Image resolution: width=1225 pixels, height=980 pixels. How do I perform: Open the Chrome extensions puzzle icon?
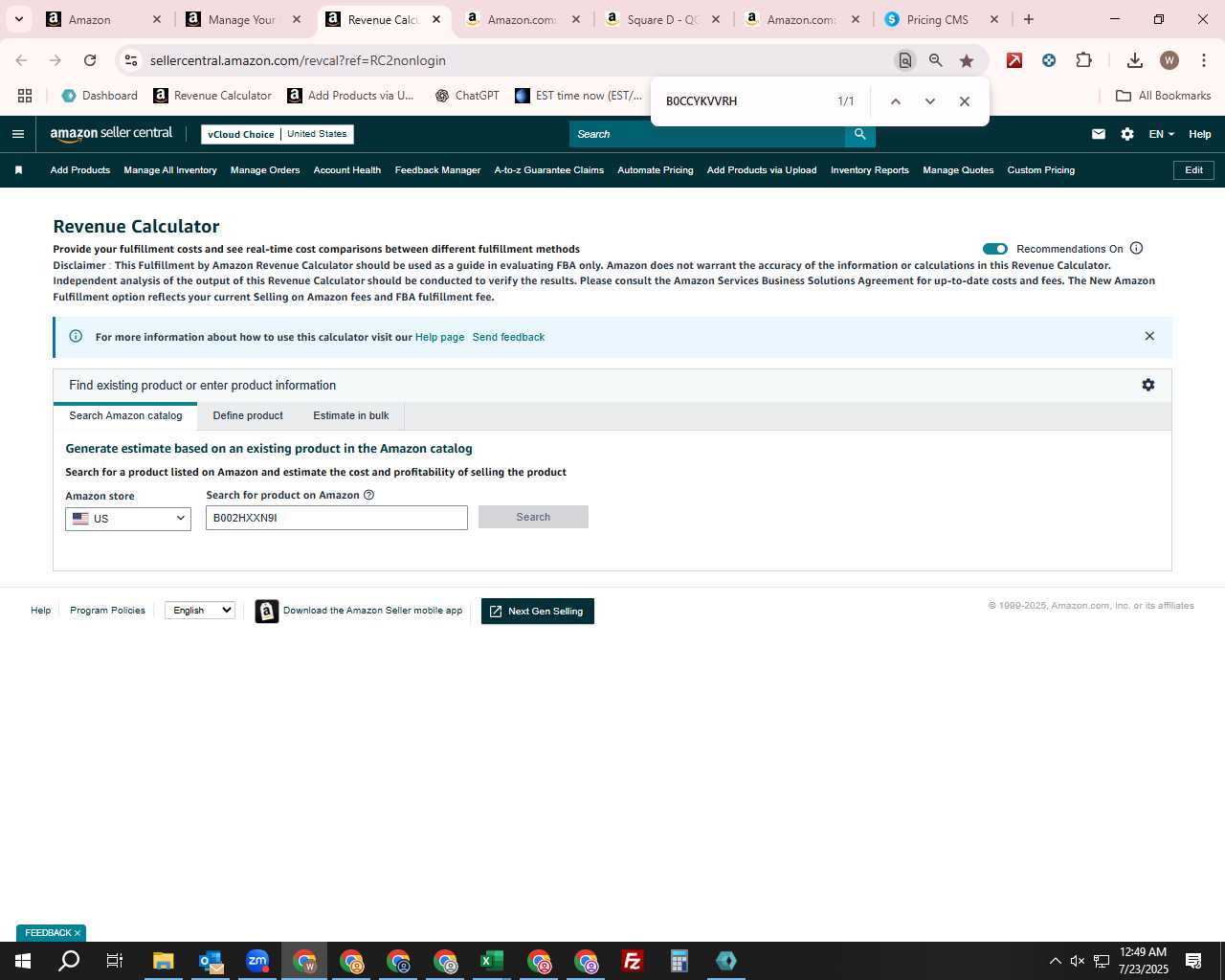coord(1083,60)
